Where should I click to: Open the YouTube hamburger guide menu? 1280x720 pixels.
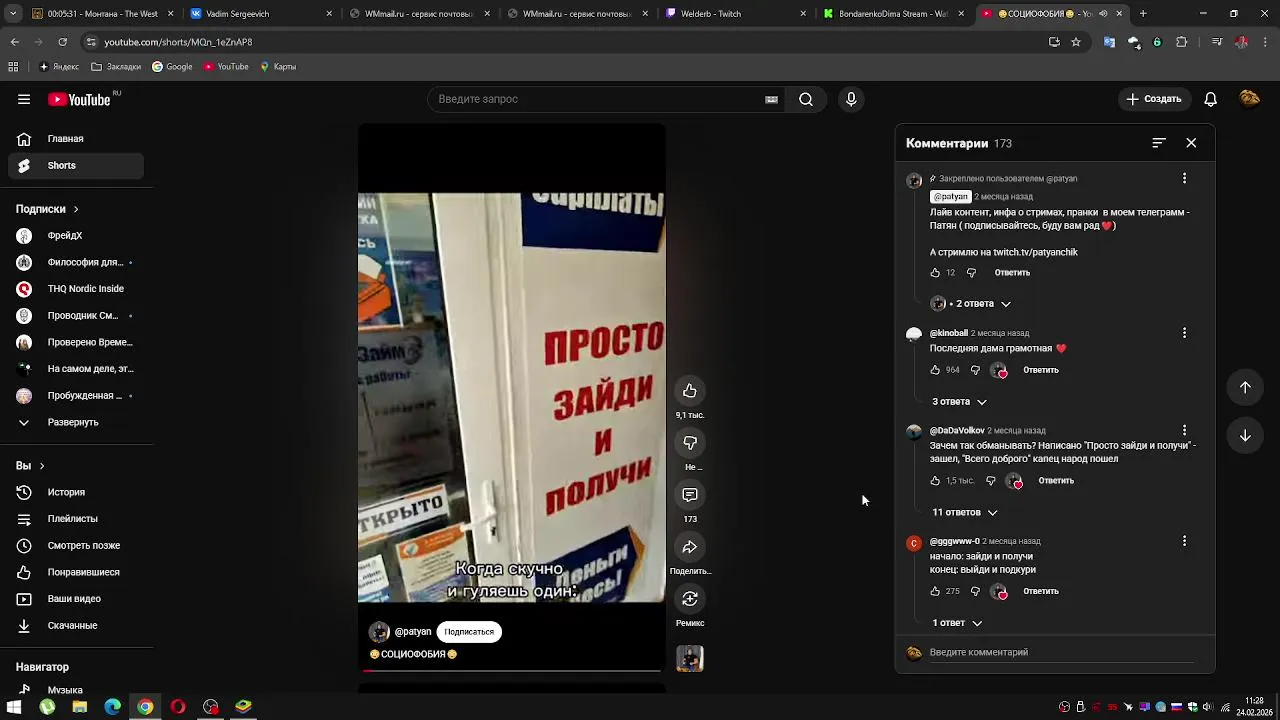tap(24, 99)
